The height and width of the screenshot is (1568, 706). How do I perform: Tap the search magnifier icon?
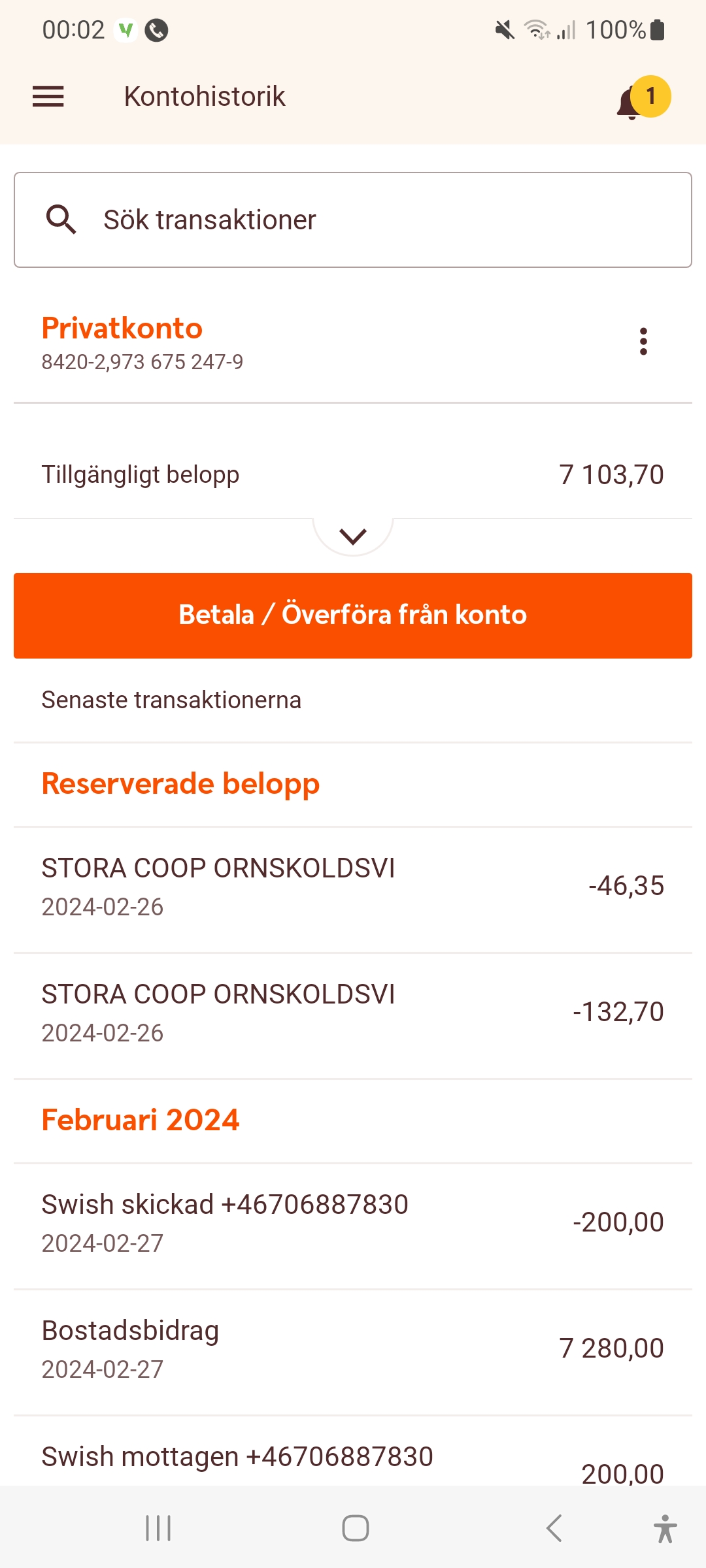(61, 220)
